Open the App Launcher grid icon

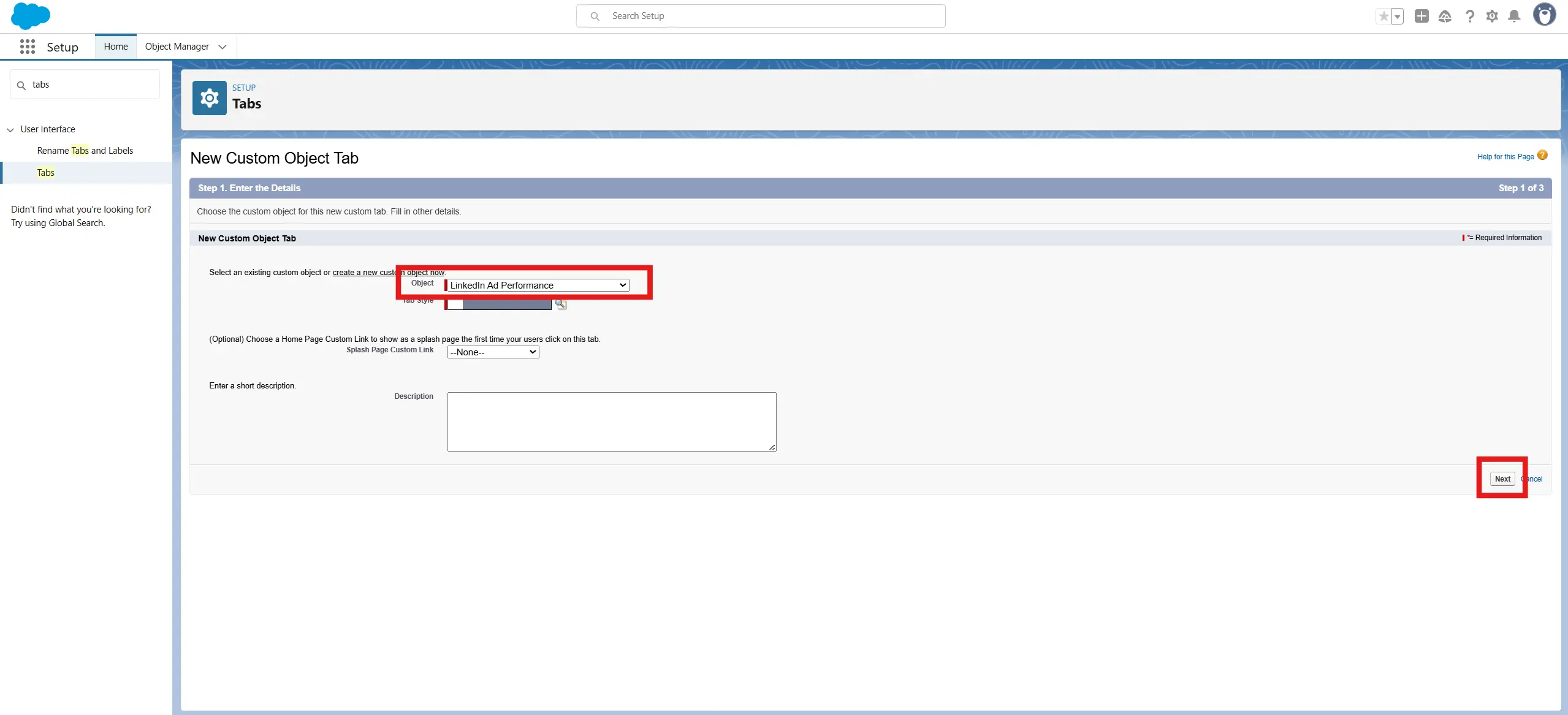(x=27, y=47)
